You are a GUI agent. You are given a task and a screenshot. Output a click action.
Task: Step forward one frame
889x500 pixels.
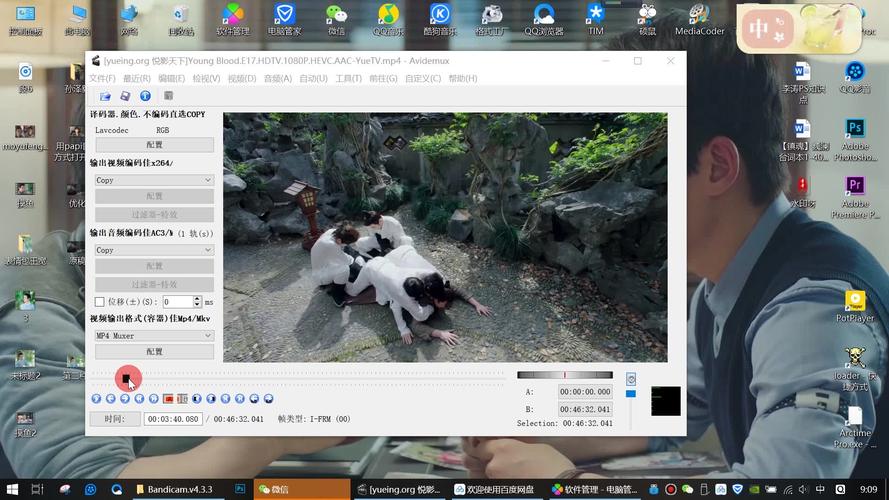coord(125,399)
